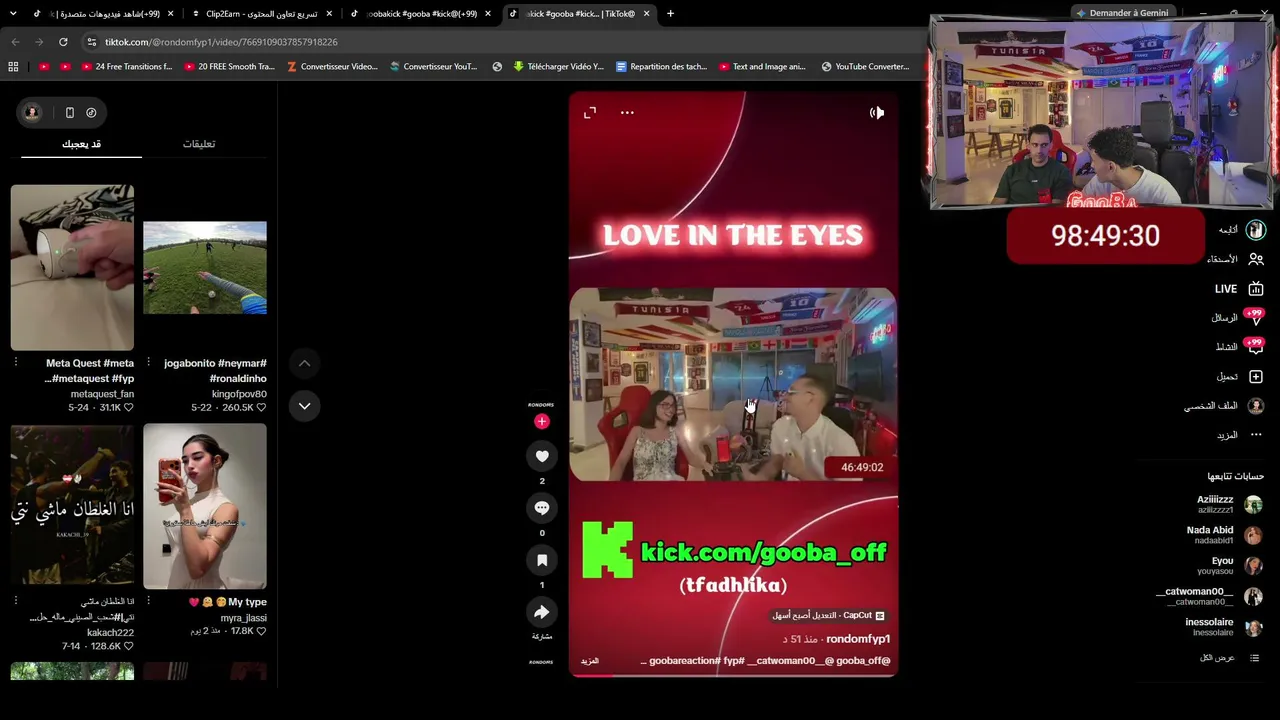Open the inessolaire followed account
Image resolution: width=1280 pixels, height=720 pixels.
pos(1224,627)
